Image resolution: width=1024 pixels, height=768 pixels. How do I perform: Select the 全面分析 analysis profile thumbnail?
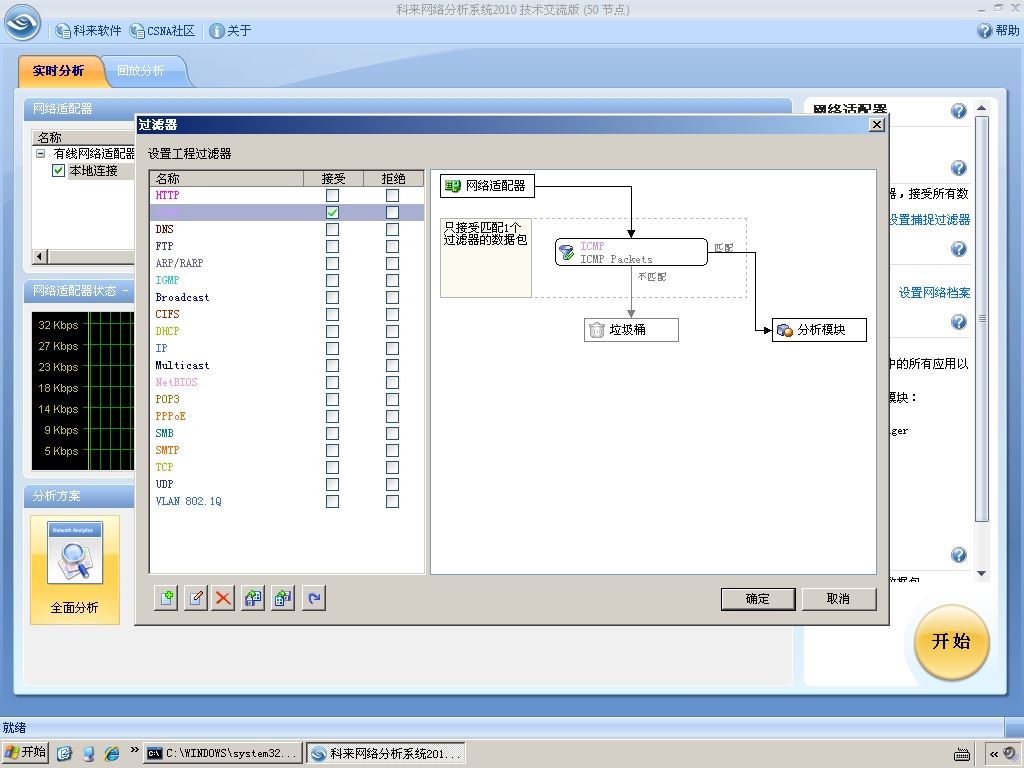click(75, 569)
